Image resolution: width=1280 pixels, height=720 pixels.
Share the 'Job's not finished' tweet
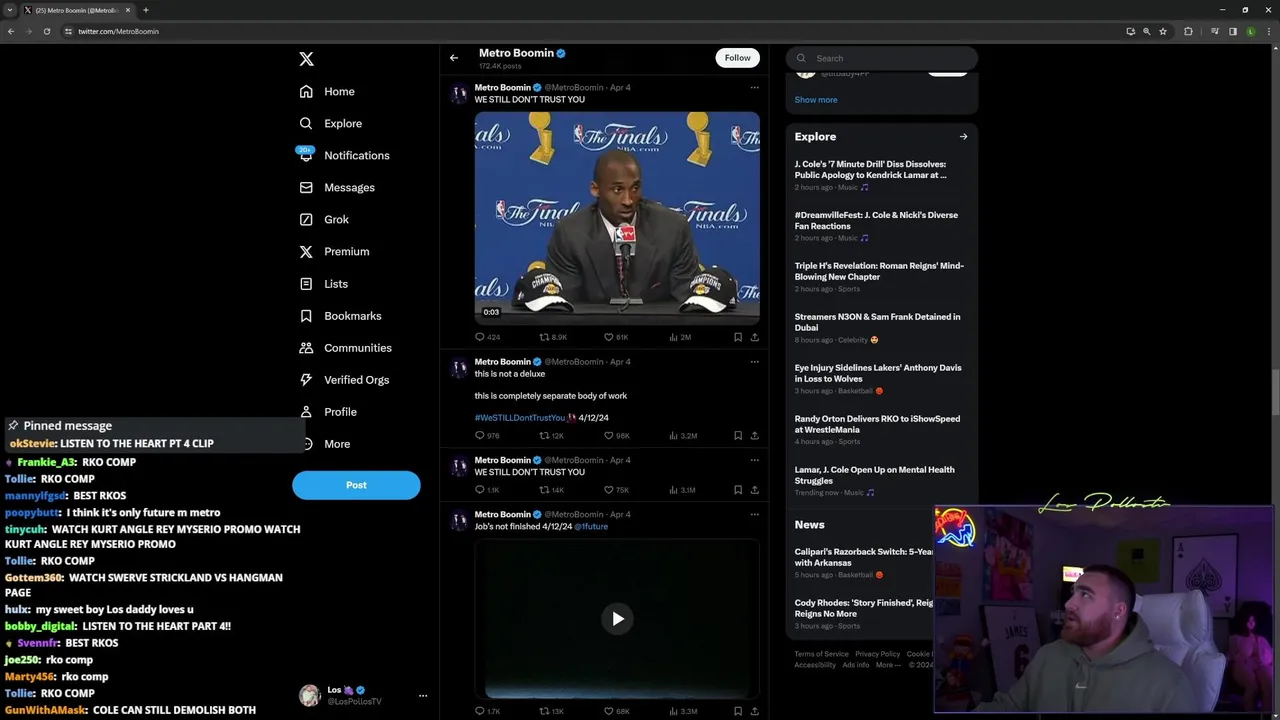(x=754, y=711)
